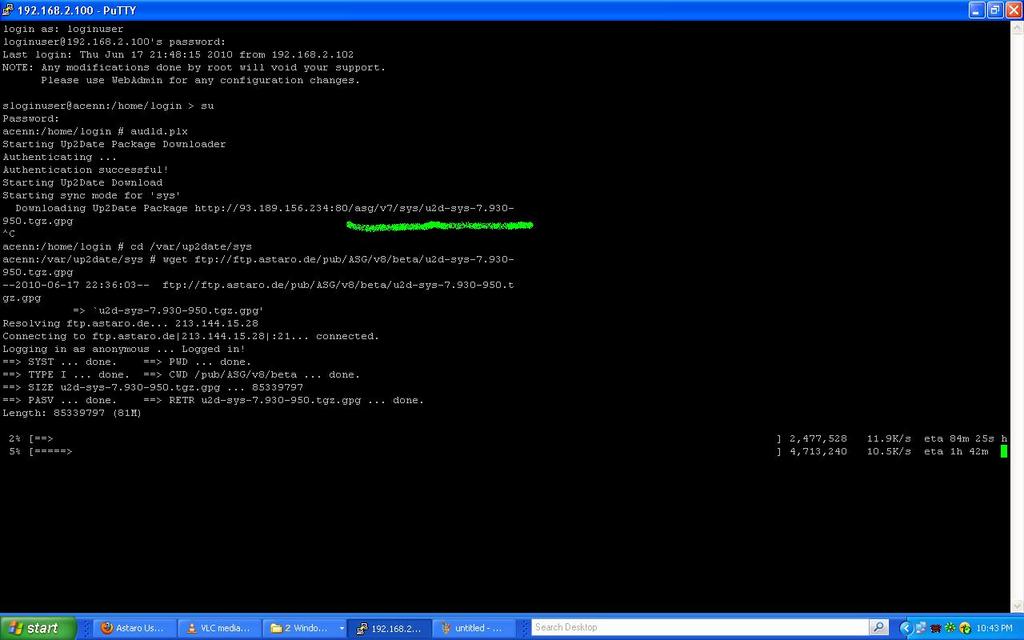1024x640 pixels.
Task: Select the 192.168.2... PuTTY taskbar item
Action: [389, 628]
